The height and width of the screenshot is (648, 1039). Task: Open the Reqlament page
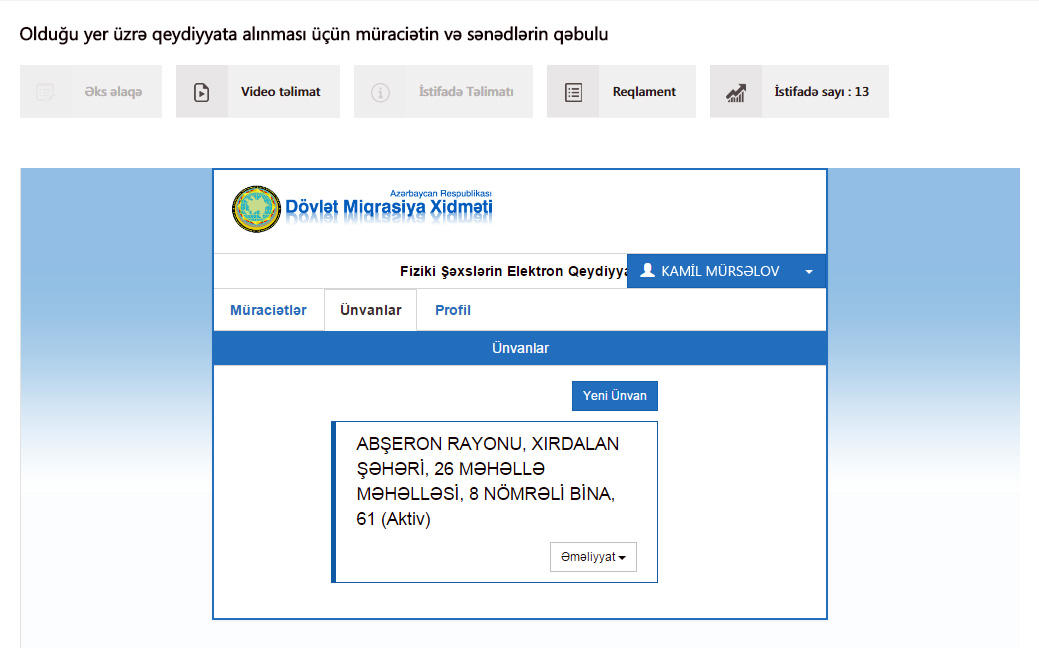click(x=644, y=91)
